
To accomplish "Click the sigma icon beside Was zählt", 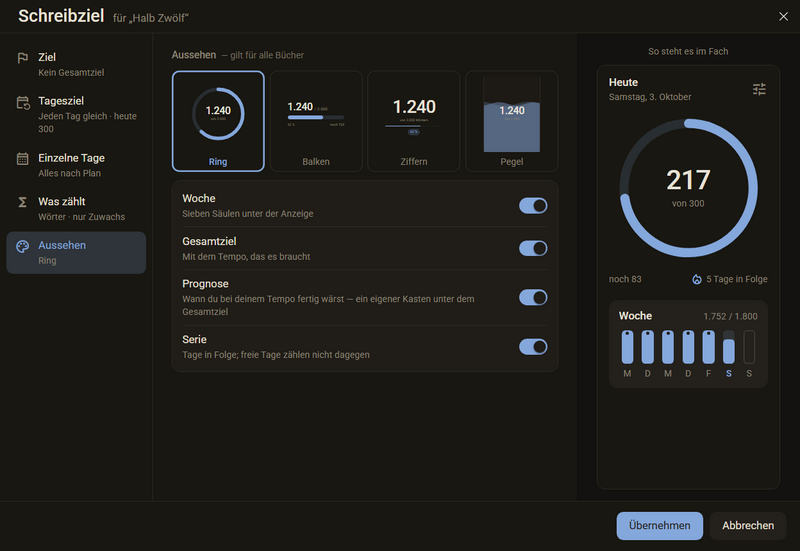I will tap(22, 202).
